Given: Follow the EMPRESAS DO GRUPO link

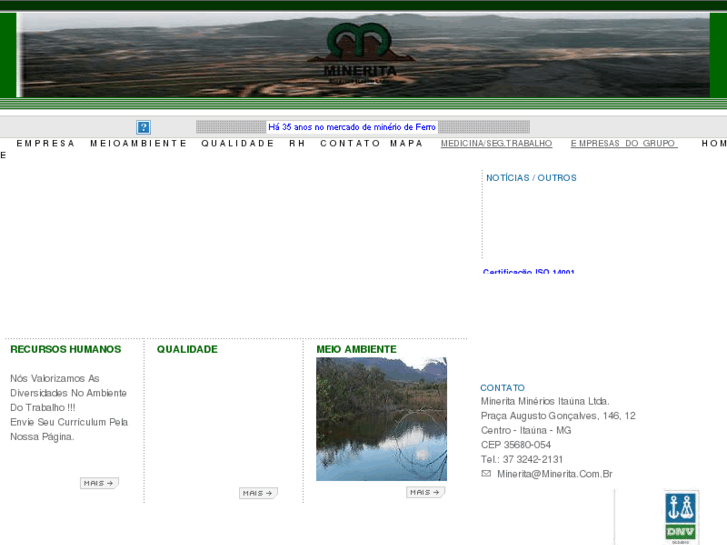Looking at the screenshot, I should coord(624,143).
